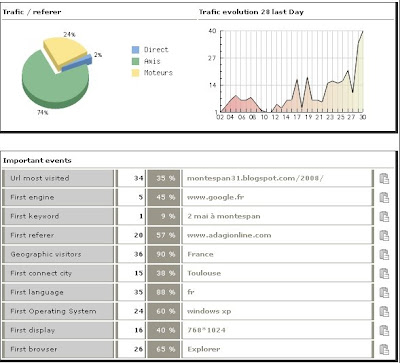Click the 45 % cell
Image resolution: width=400 pixels, height=363 pixels.
164,197
